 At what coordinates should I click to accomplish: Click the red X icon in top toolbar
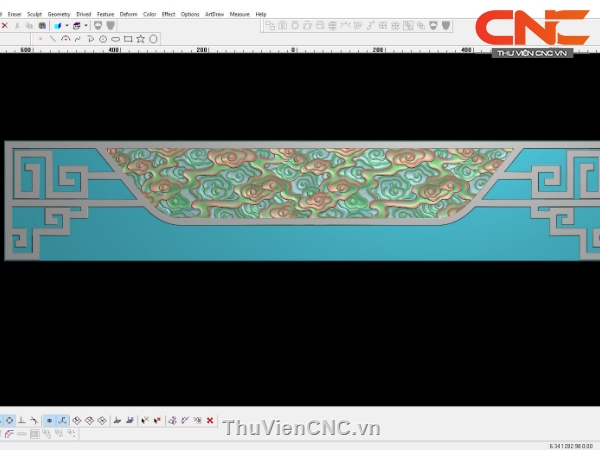coord(5,26)
